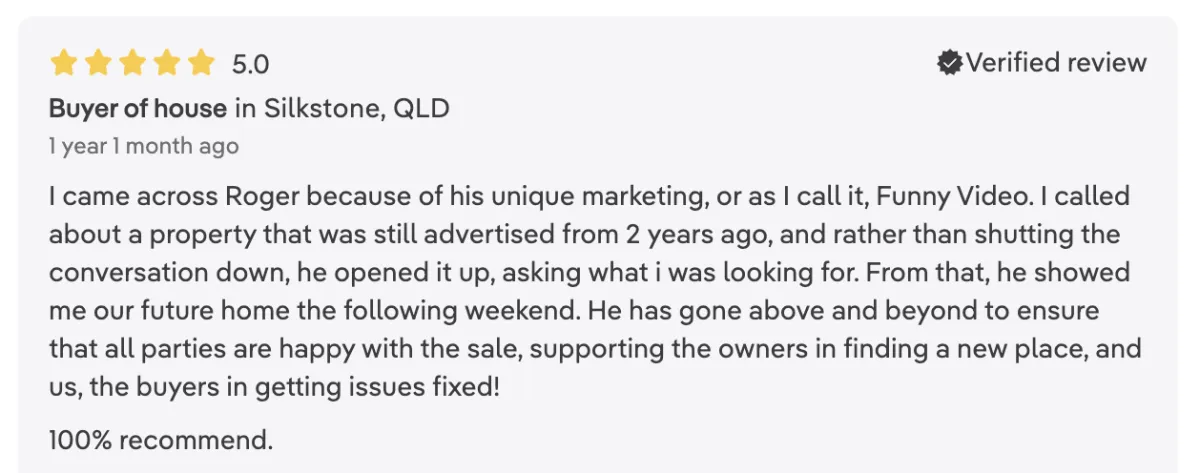Screen dimensions: 1200x473
Task: Click the first yellow rating star
Action: click(x=64, y=64)
